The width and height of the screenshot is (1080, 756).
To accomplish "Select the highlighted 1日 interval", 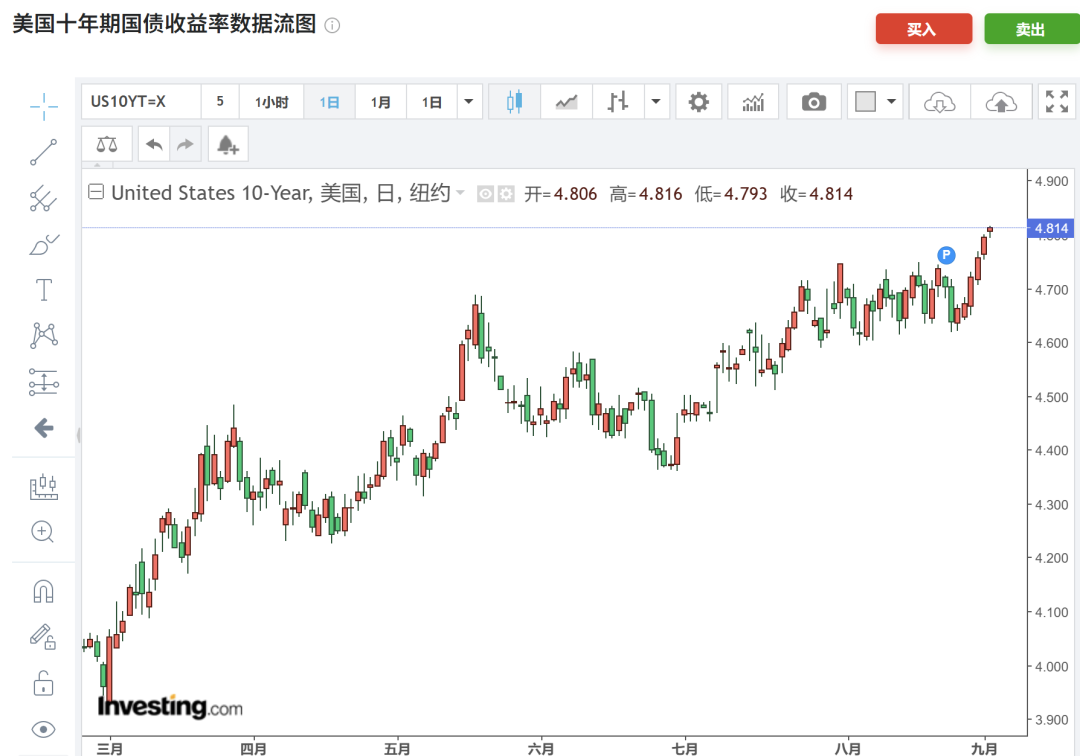I will pos(329,102).
